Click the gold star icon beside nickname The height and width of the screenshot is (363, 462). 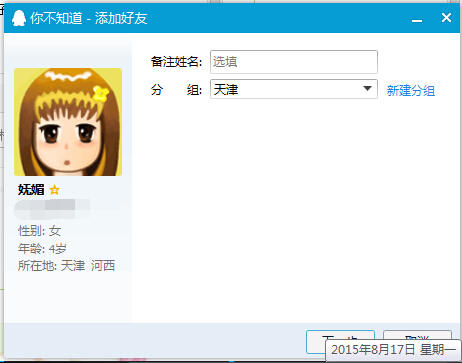pos(54,190)
